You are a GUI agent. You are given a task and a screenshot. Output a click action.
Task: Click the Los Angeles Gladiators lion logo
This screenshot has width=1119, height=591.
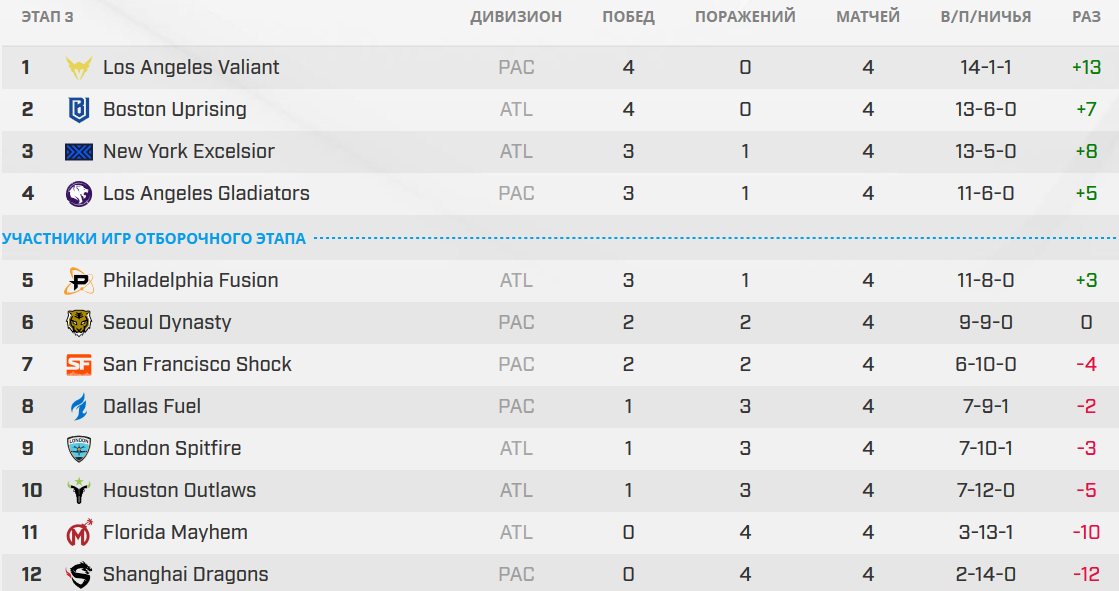(x=79, y=193)
